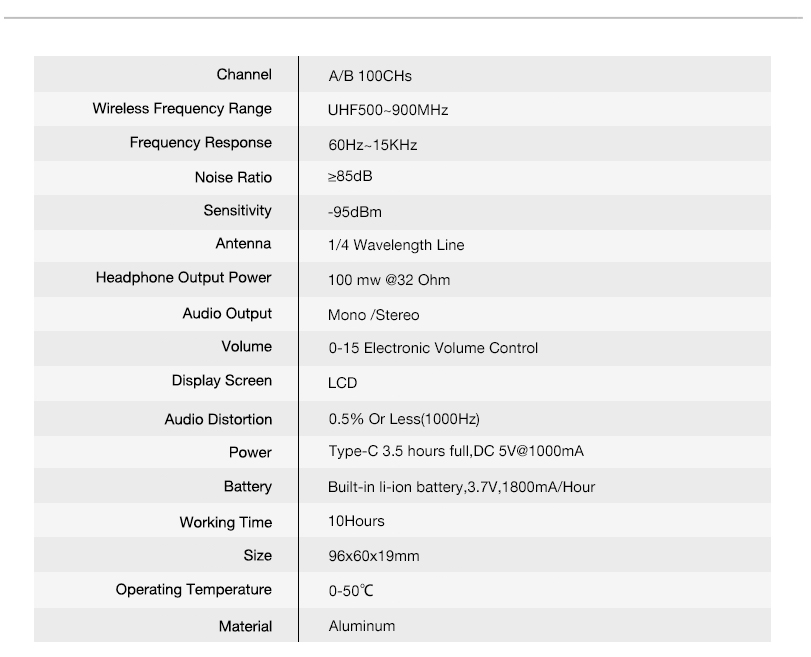Screen dimensions: 811x657
Task: Click the Wireless Frequency Range label
Action: (182, 109)
